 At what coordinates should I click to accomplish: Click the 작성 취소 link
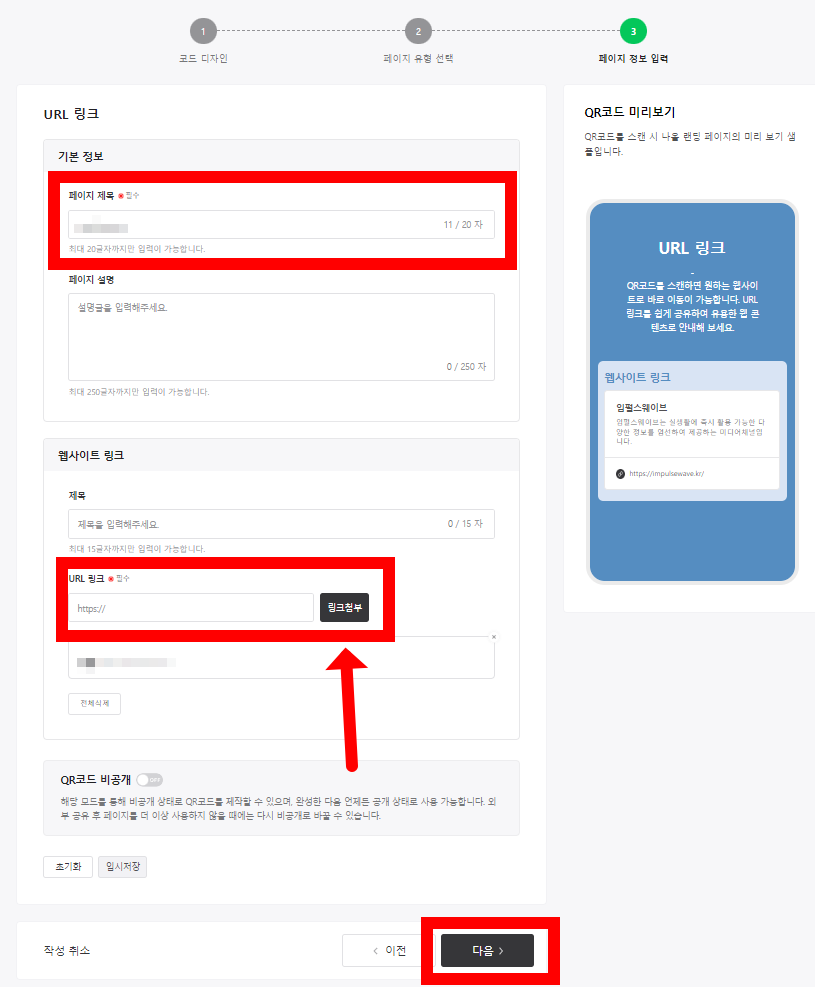(x=67, y=950)
